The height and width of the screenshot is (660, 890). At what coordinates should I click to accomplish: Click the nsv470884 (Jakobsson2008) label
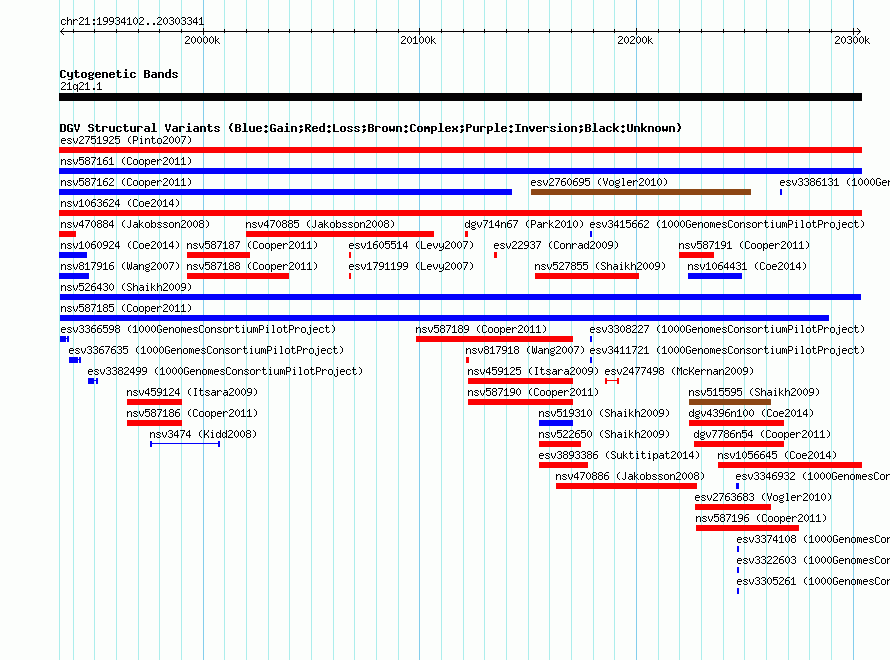click(x=135, y=224)
